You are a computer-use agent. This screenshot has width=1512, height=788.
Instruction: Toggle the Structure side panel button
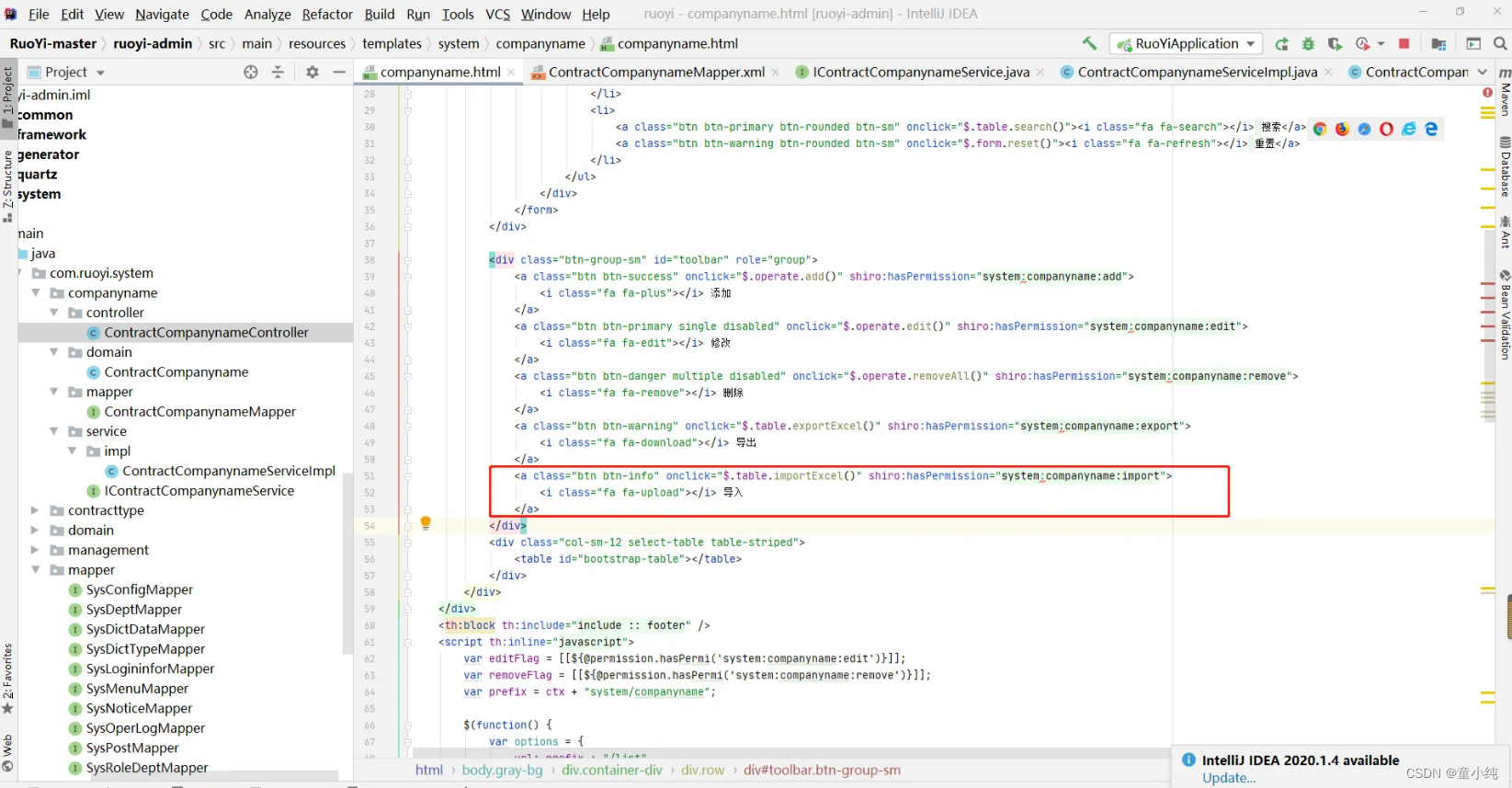(x=7, y=185)
